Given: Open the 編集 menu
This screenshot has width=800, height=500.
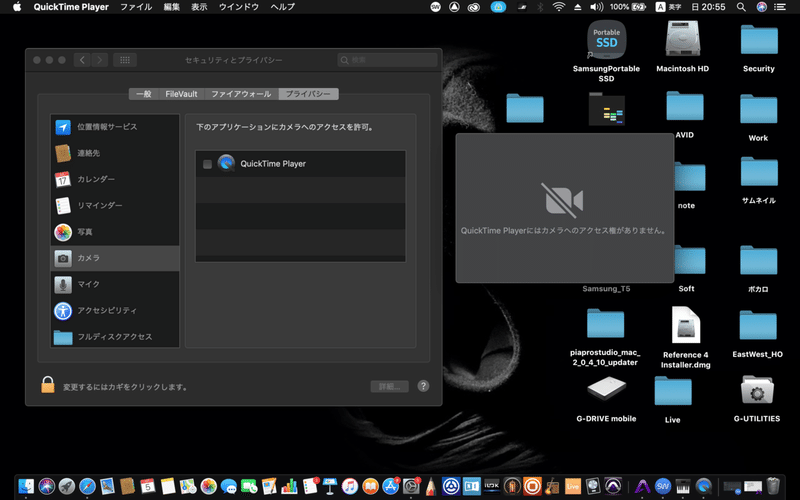Looking at the screenshot, I should click(171, 7).
